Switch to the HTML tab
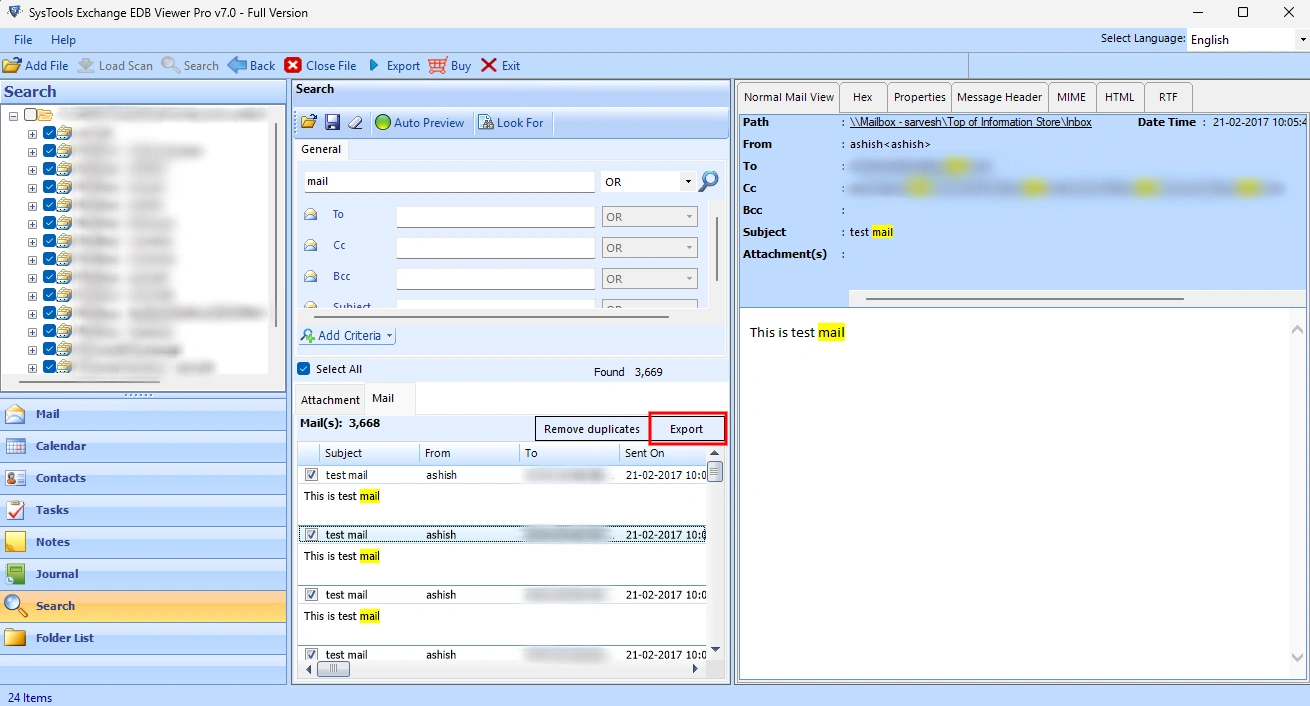Viewport: 1310px width, 706px height. (x=1120, y=97)
